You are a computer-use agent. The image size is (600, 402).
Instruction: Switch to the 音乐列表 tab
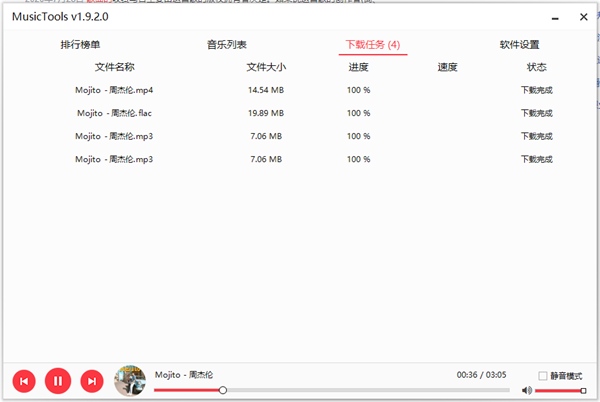point(227,45)
